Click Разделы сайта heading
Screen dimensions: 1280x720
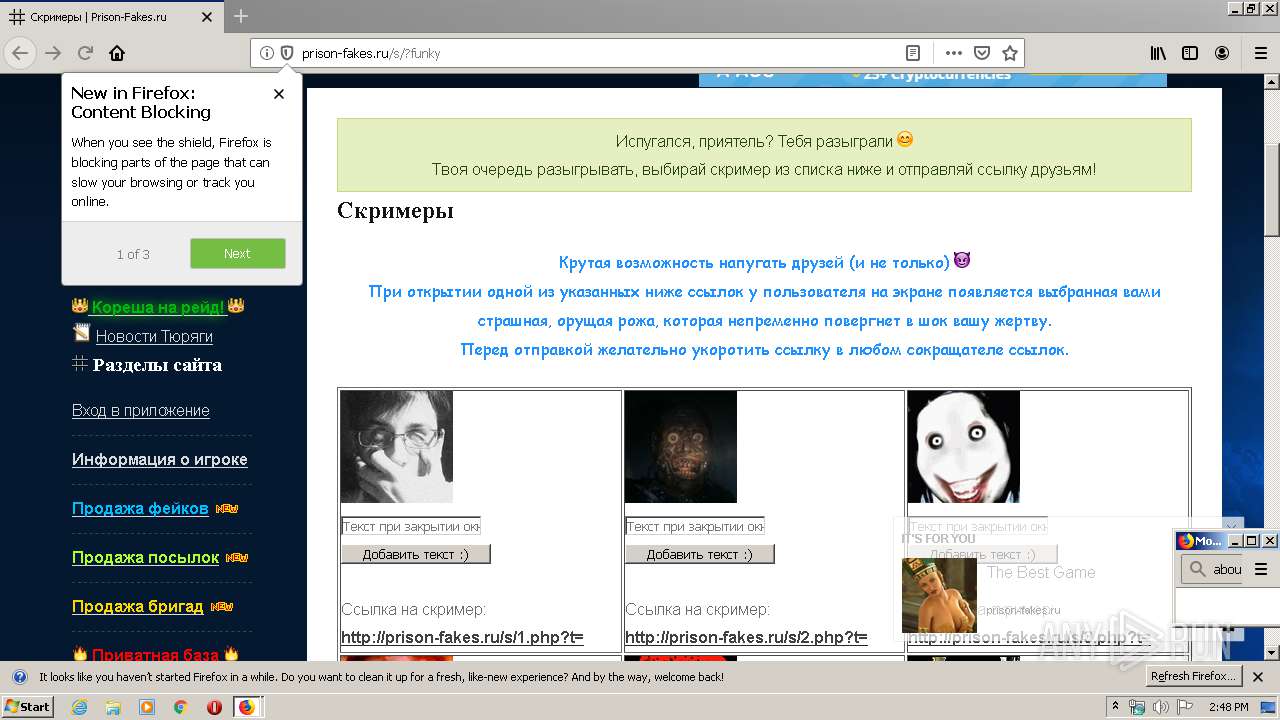(157, 365)
